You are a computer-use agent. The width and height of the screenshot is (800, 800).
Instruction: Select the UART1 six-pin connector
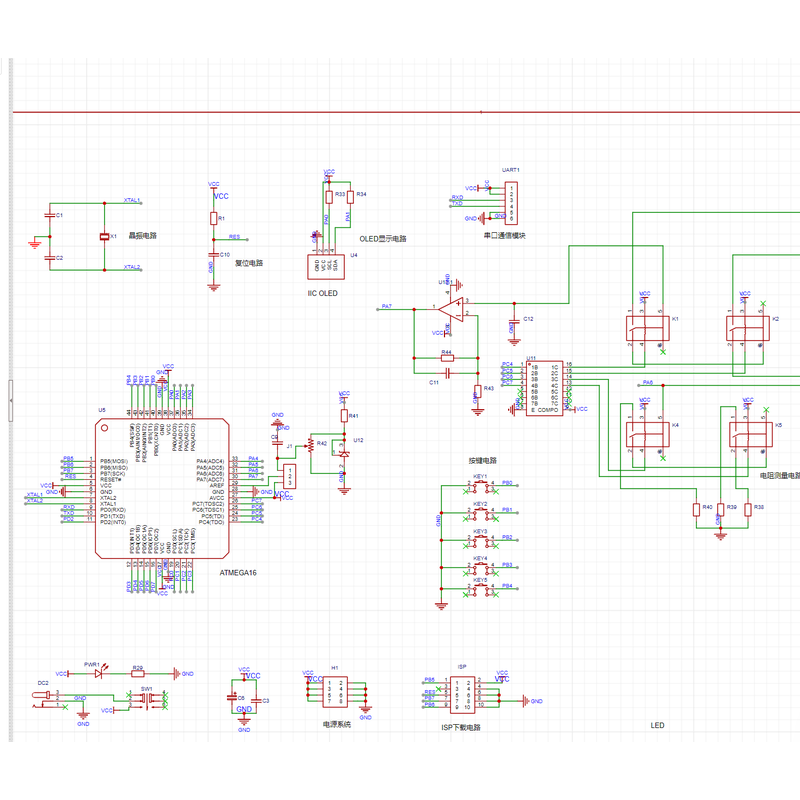[511, 203]
